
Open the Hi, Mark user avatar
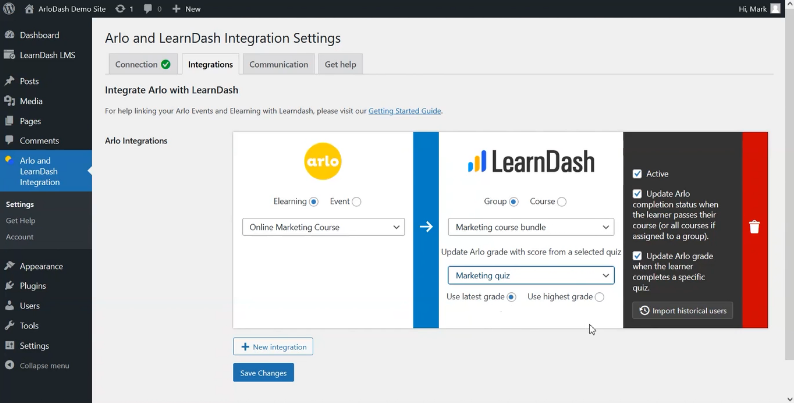coord(775,9)
